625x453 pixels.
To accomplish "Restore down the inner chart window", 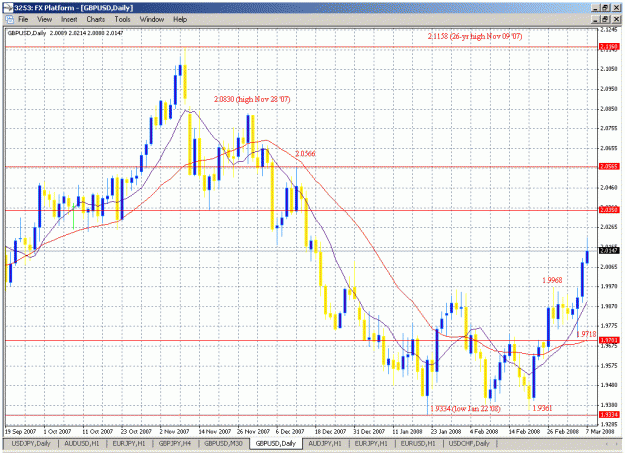I will [605, 19].
